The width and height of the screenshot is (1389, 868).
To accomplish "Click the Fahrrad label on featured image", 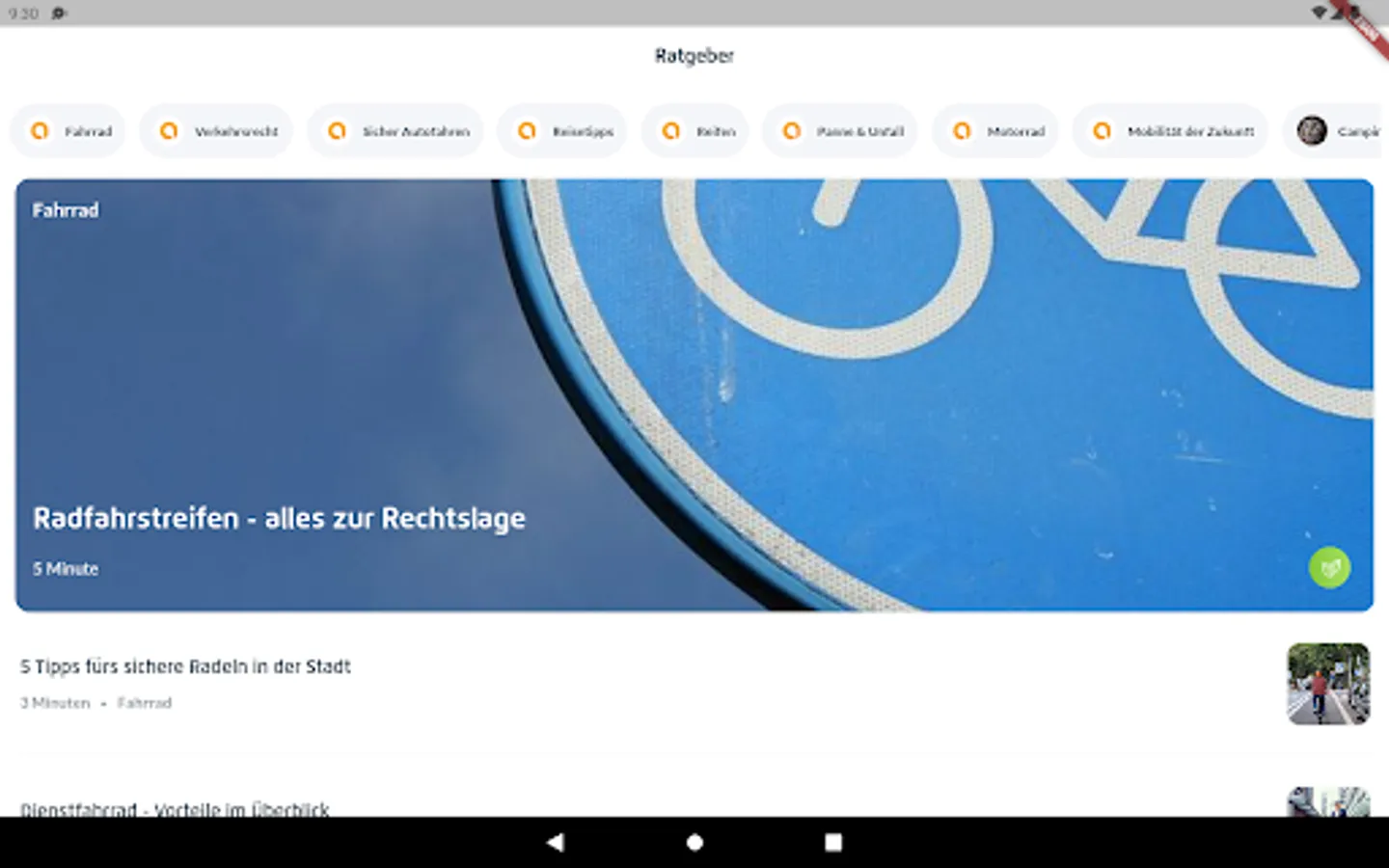I will click(x=66, y=210).
